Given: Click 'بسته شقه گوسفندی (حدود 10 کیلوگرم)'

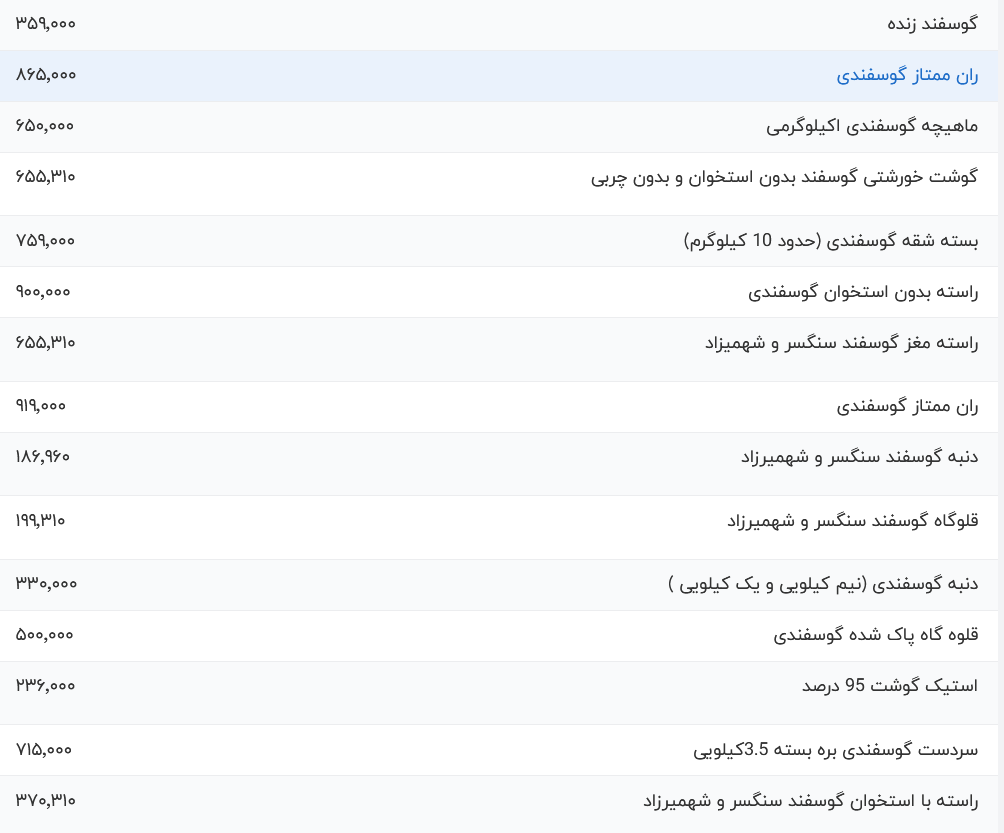Looking at the screenshot, I should [831, 241].
